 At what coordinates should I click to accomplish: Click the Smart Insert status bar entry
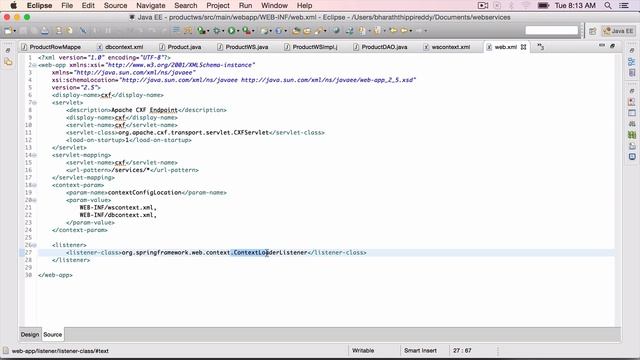(420, 351)
